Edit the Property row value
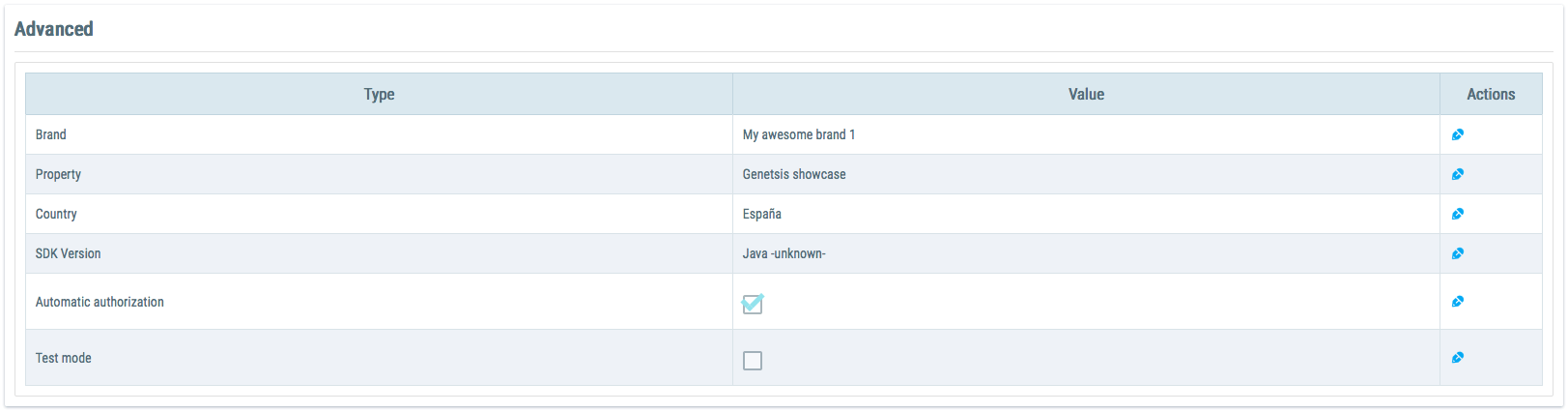Screen dimensions: 1568x412 [x=1458, y=174]
